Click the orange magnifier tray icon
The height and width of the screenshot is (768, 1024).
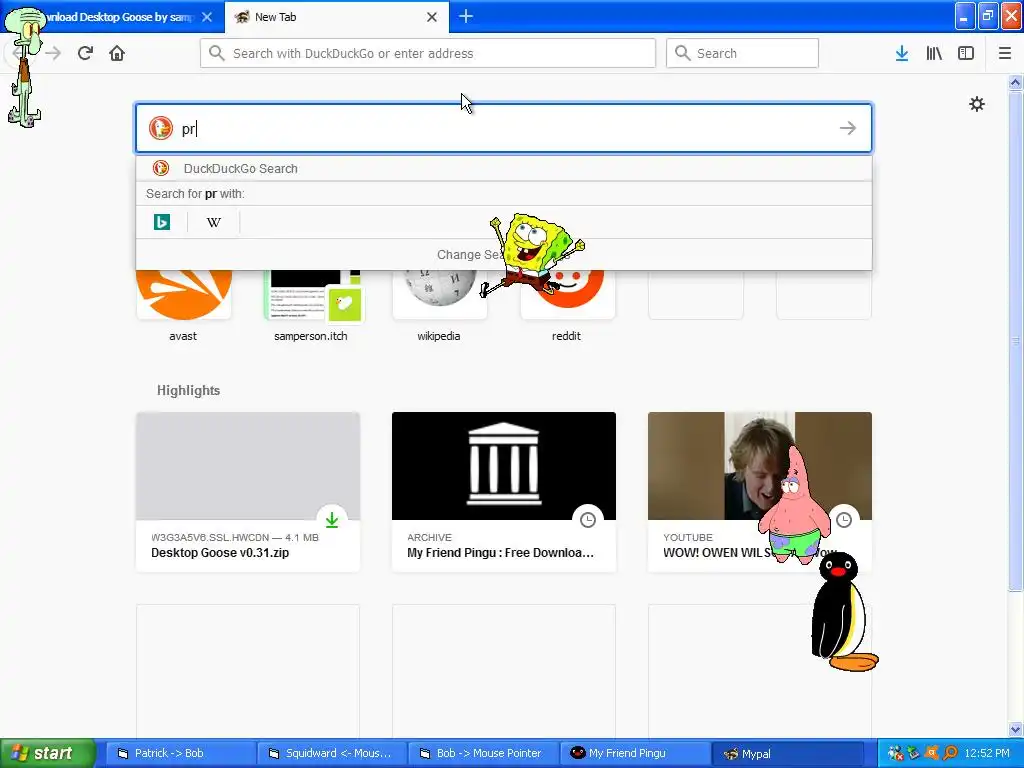click(x=950, y=753)
